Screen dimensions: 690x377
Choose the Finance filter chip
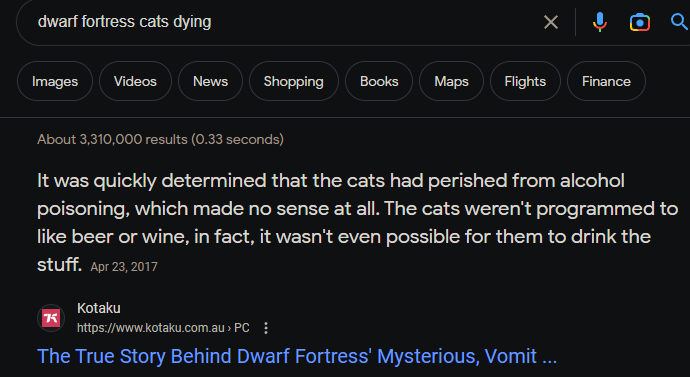606,81
